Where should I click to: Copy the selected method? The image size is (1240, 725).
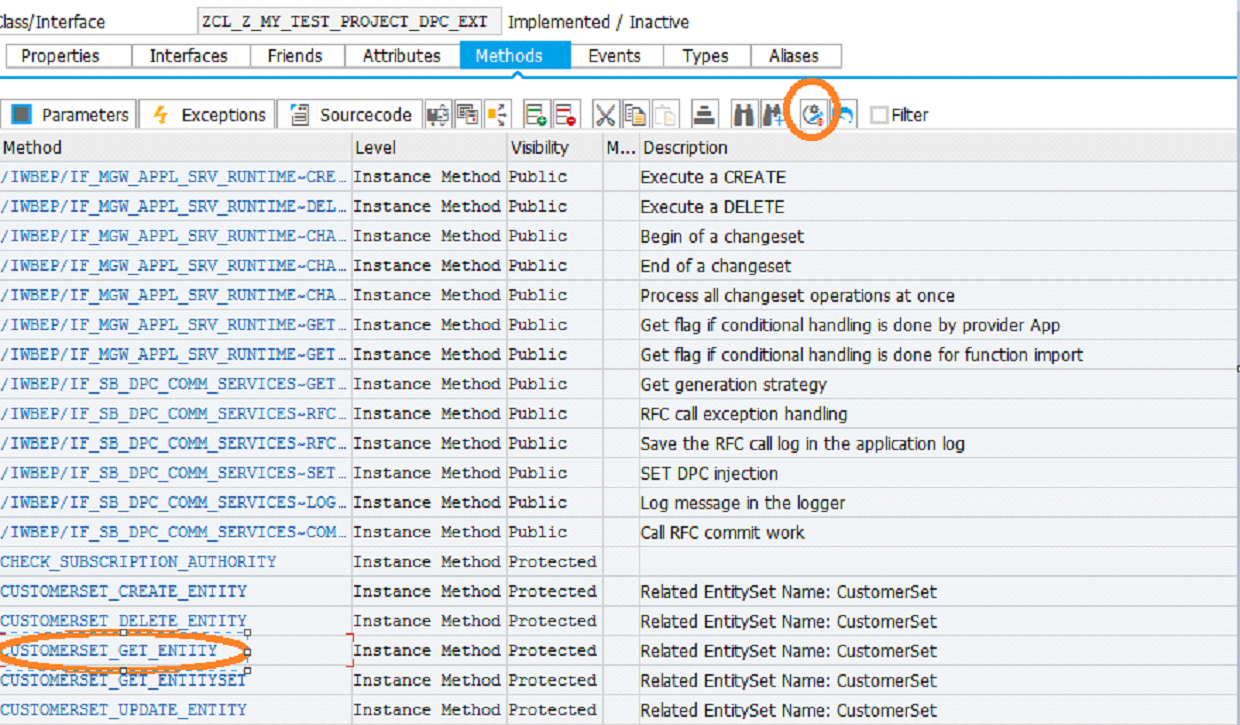point(634,114)
